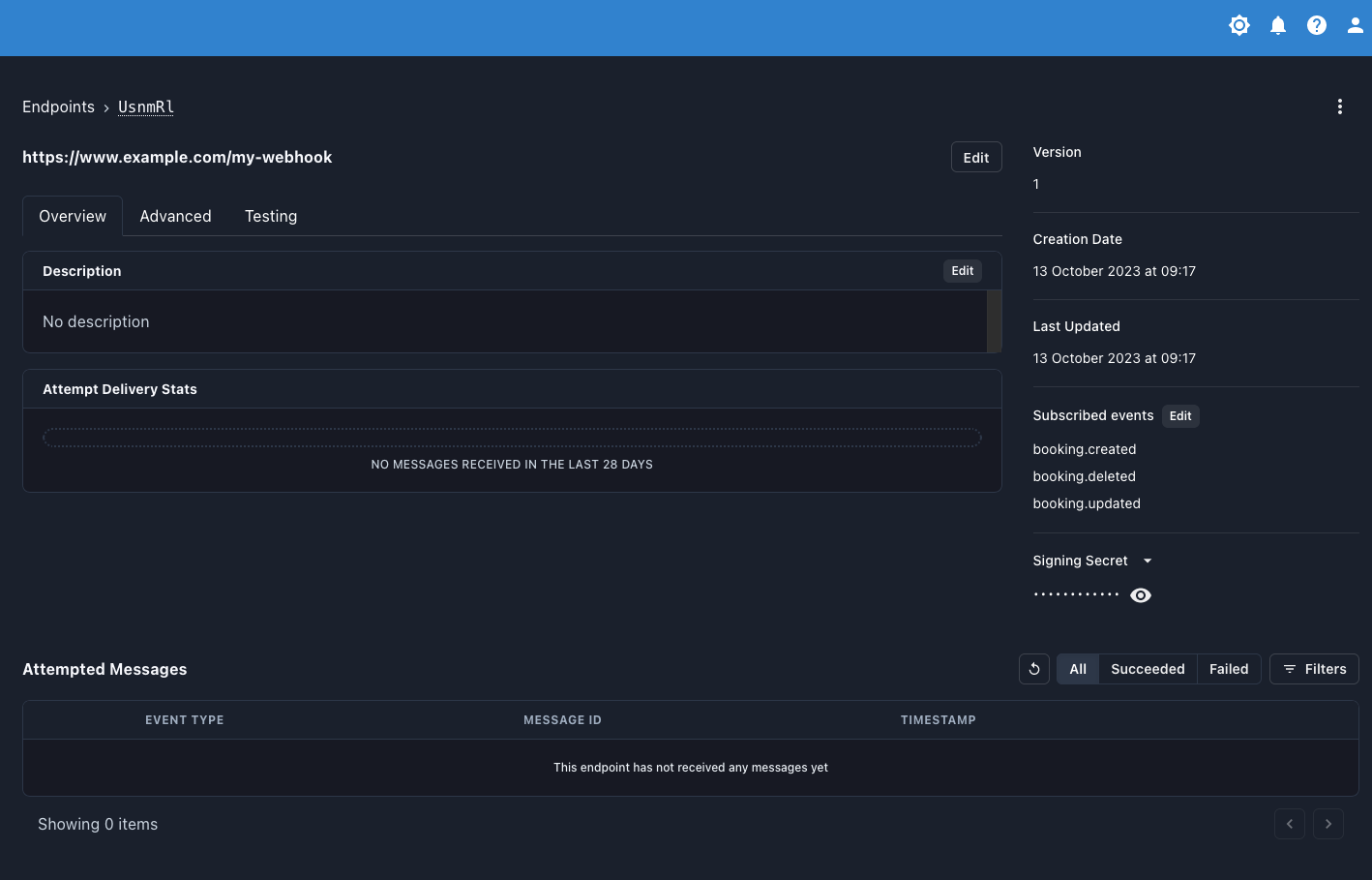Click the Endpoints breadcrumb link
This screenshot has height=880, width=1372.
tap(58, 106)
